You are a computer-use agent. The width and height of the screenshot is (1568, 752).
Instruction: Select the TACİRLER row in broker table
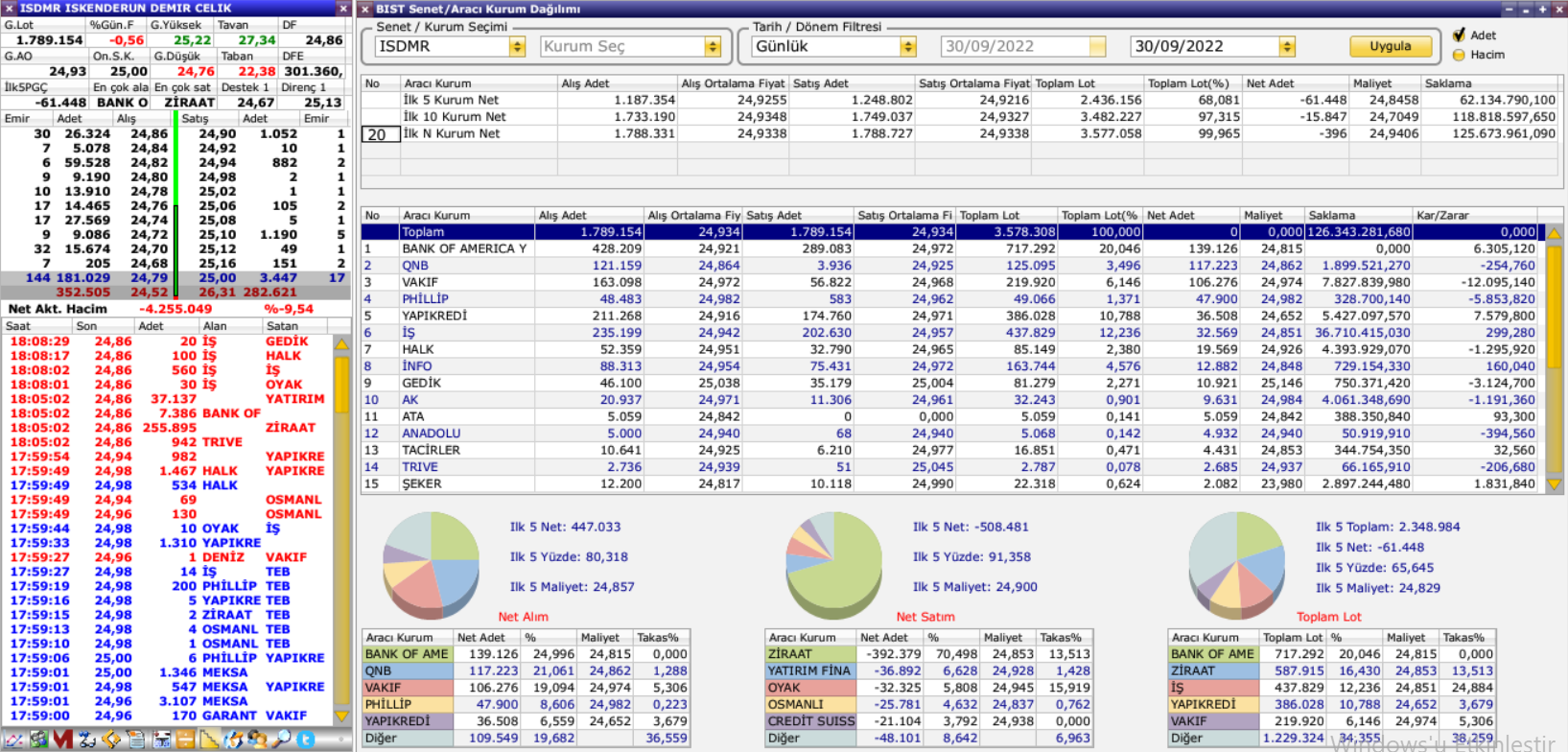[x=949, y=450]
